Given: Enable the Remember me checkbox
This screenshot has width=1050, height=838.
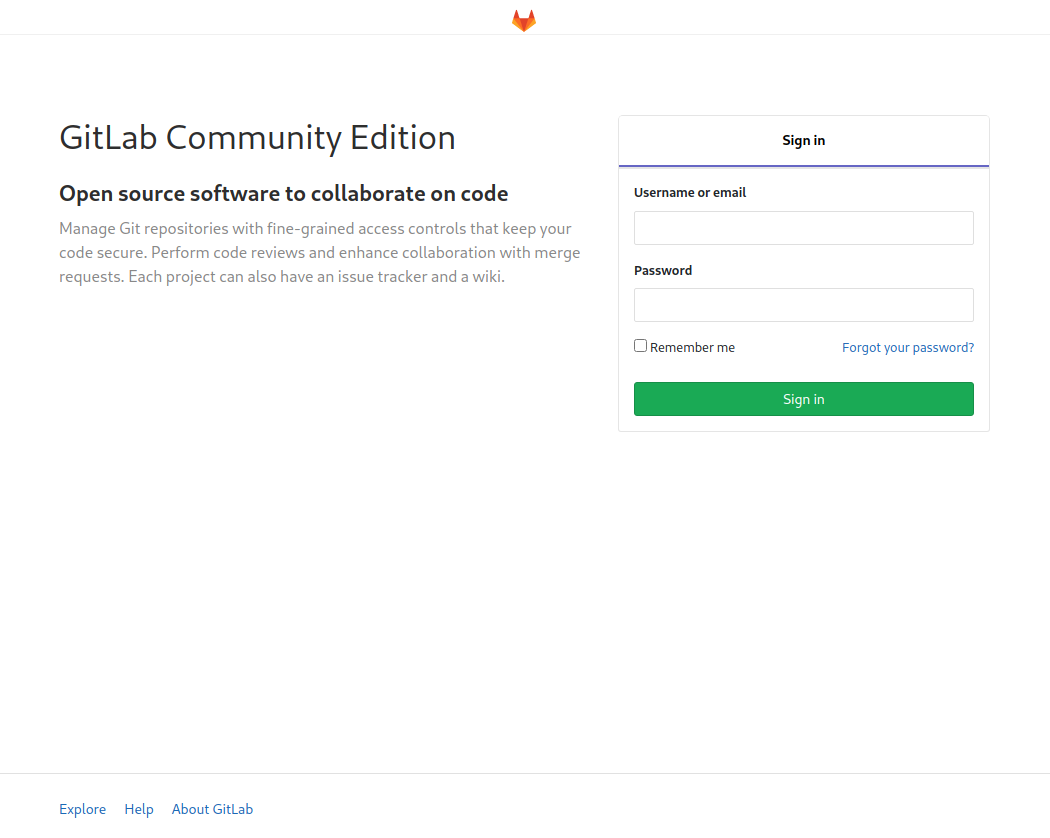Looking at the screenshot, I should (641, 346).
